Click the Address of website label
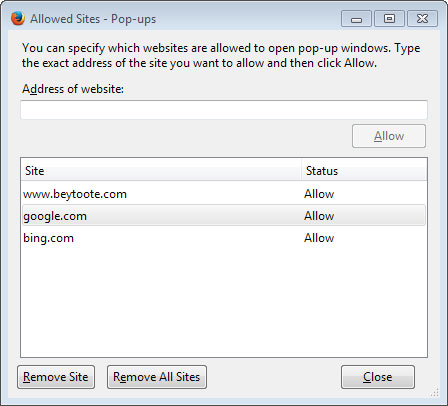The image size is (448, 406). 73,89
